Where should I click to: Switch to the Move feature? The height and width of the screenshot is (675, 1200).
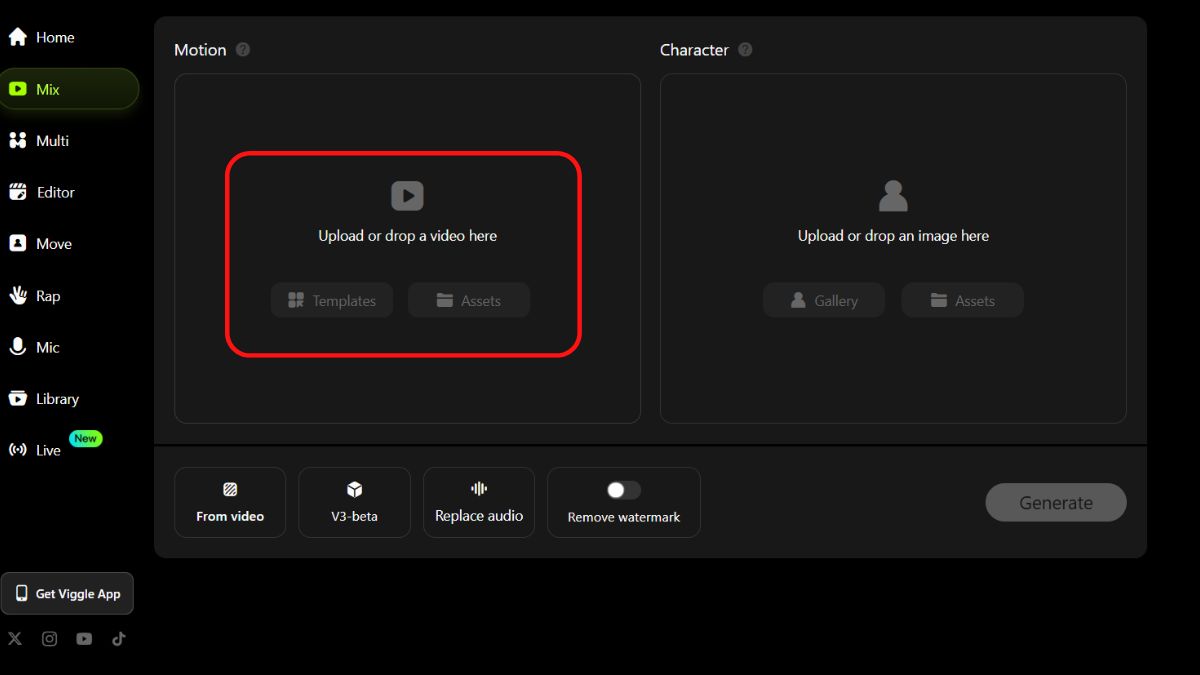pos(51,243)
